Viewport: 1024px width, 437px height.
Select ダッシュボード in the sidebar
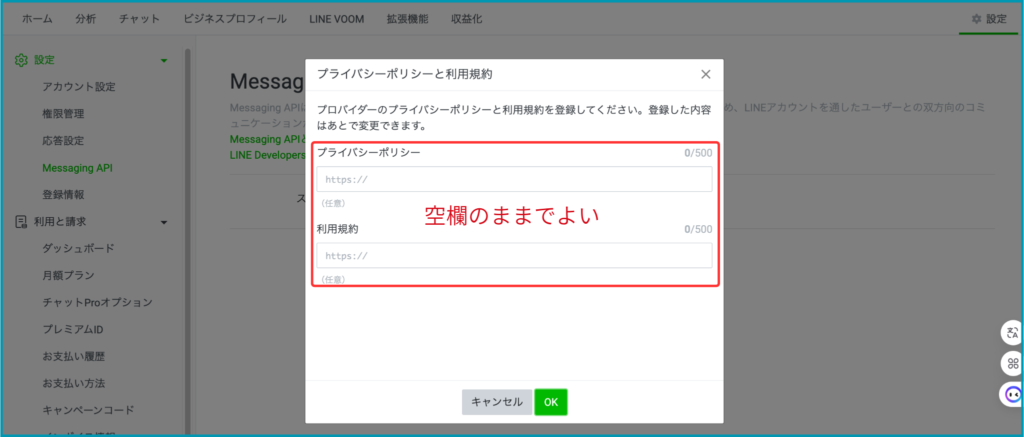coord(78,248)
